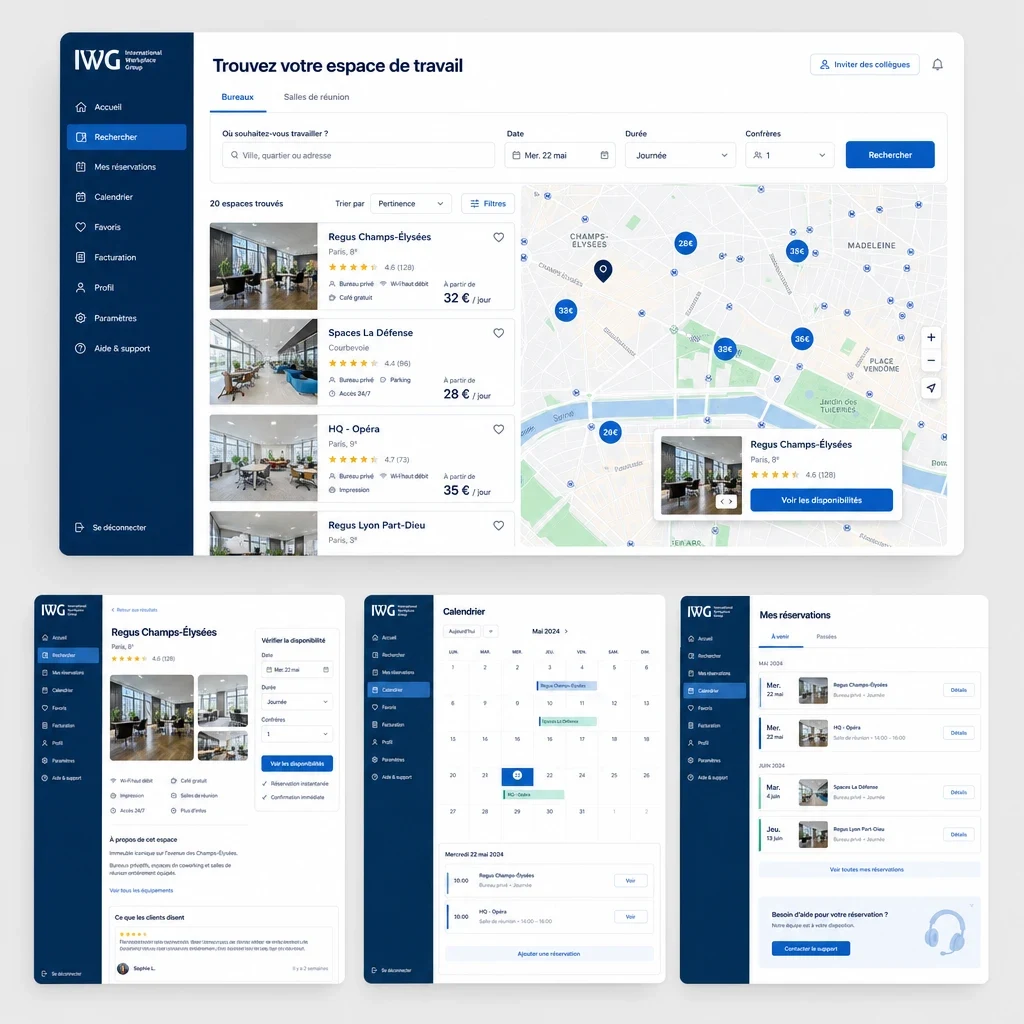This screenshot has height=1024, width=1024.
Task: Switch to the Bureaux tab
Action: (237, 97)
